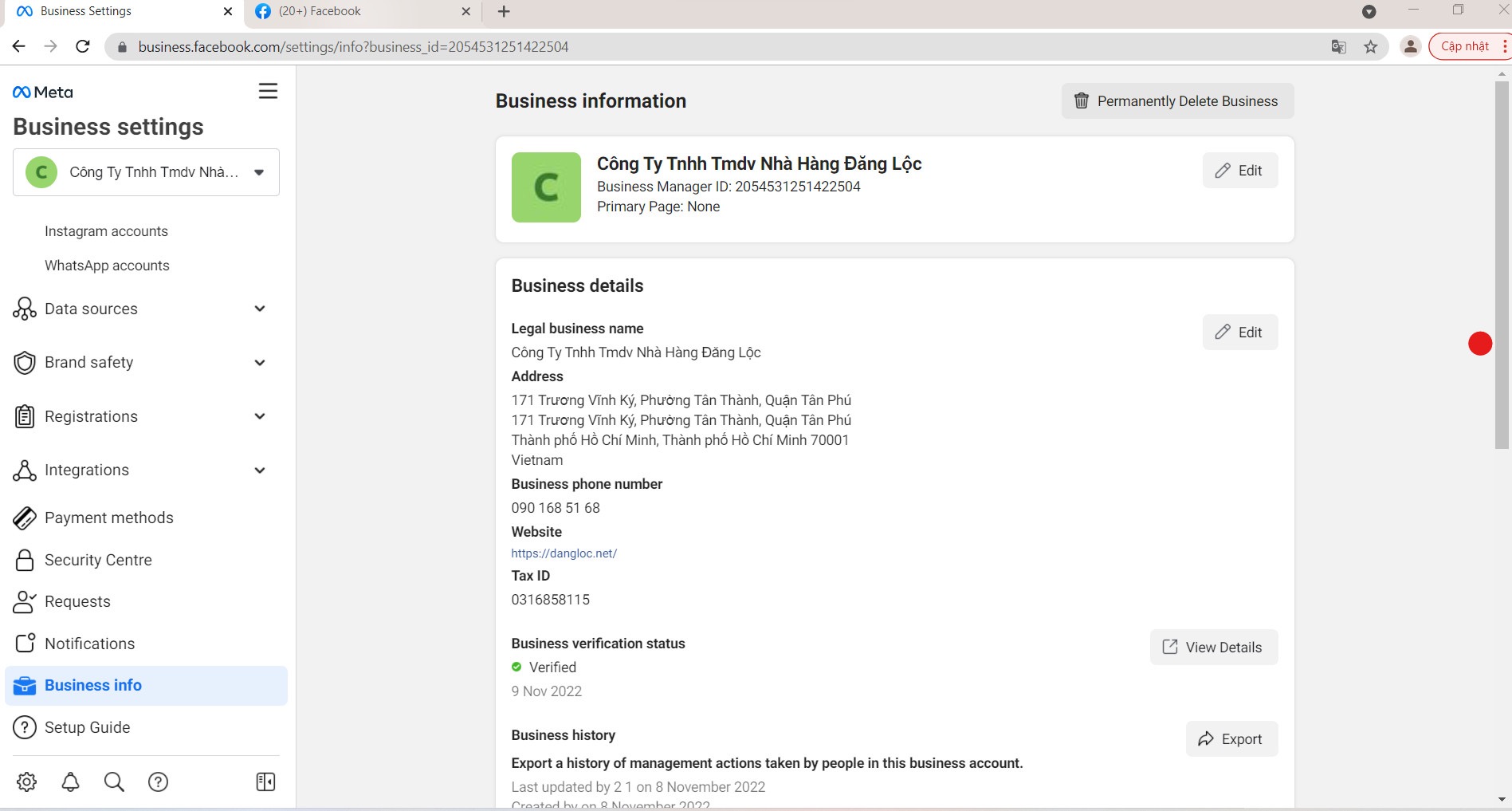Click the Payment methods card icon
Viewport: 1512px width, 811px height.
[x=25, y=518]
